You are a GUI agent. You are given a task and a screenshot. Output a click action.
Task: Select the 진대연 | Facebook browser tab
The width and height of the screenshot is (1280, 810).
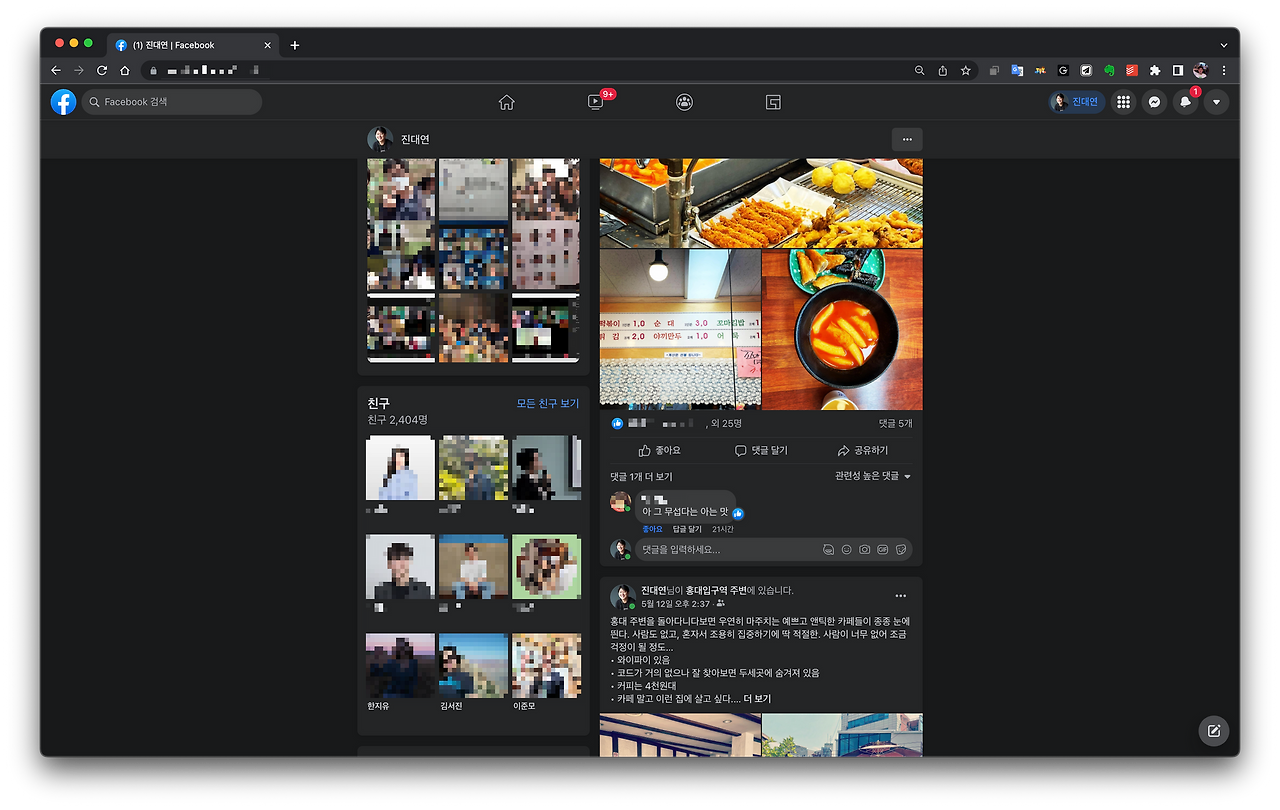point(194,45)
